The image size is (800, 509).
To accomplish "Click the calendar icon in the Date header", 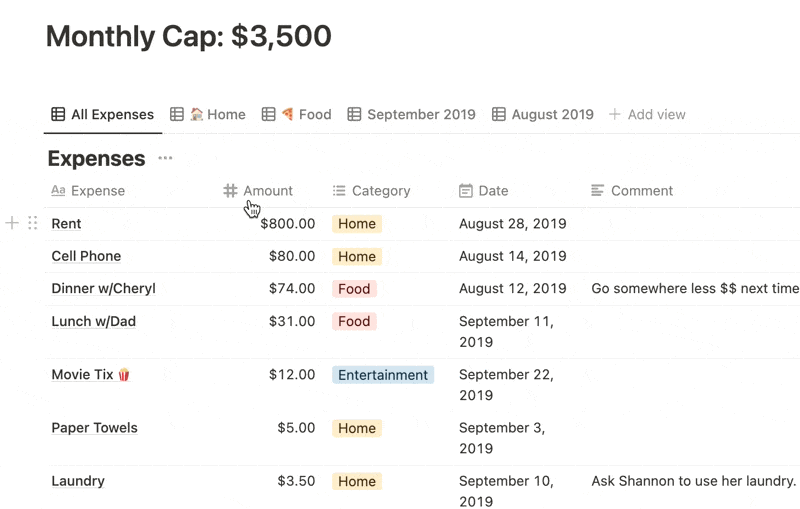I will pos(465,190).
